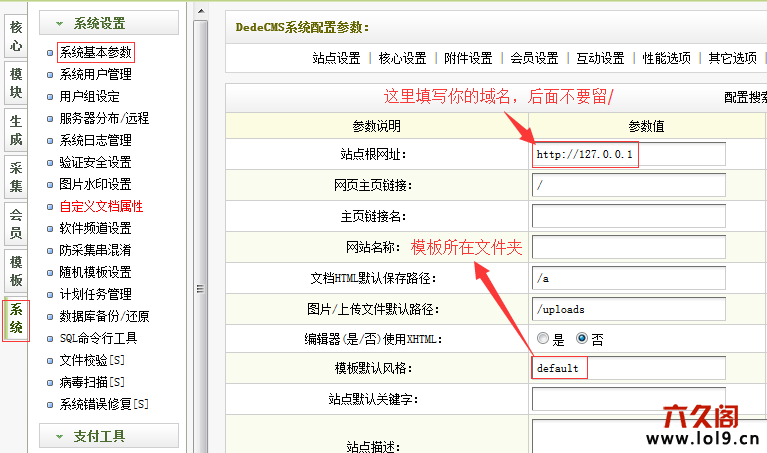Click the 站点默认关键字 input field
The image size is (767, 453).
(x=629, y=399)
